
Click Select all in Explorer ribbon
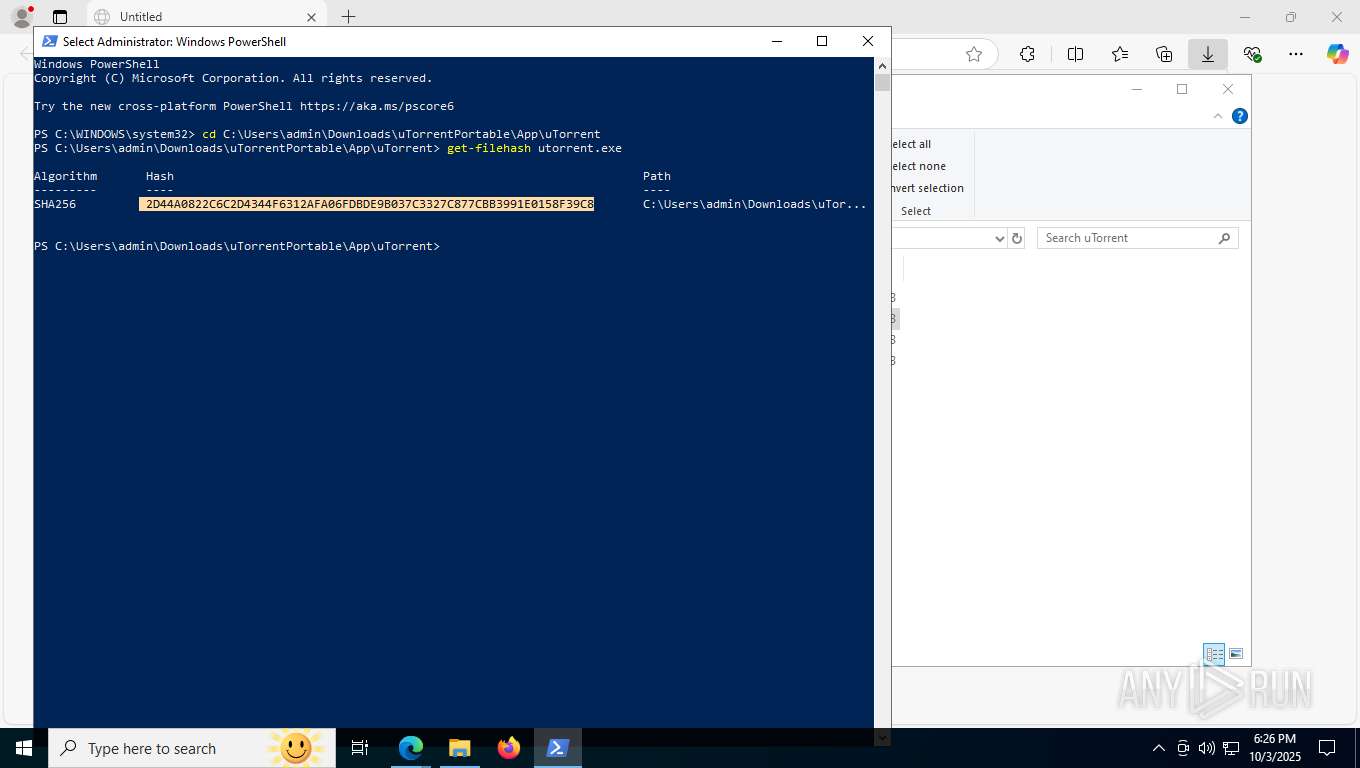click(x=911, y=144)
